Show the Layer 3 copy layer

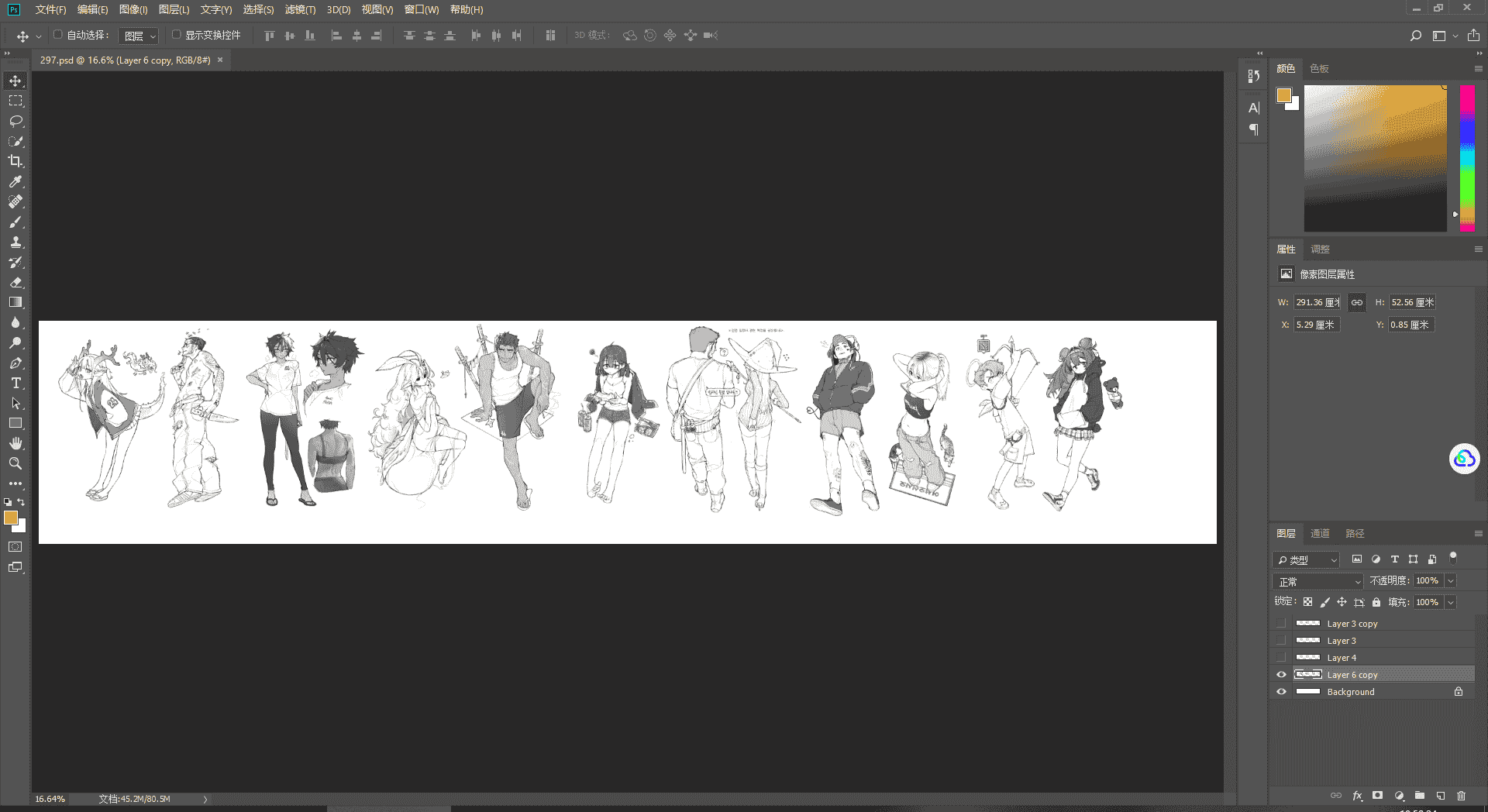(1281, 624)
